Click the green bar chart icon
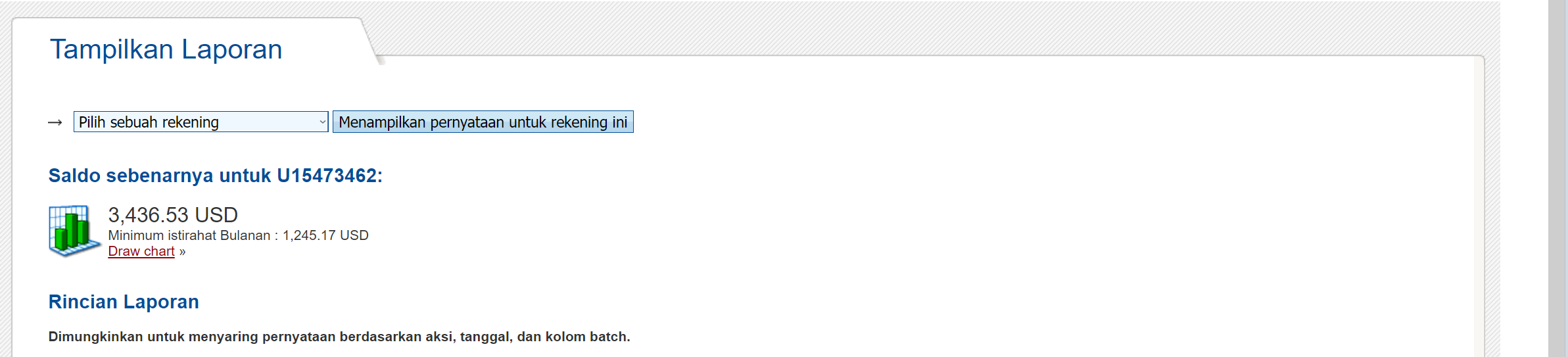The width and height of the screenshot is (1568, 357). [x=75, y=231]
